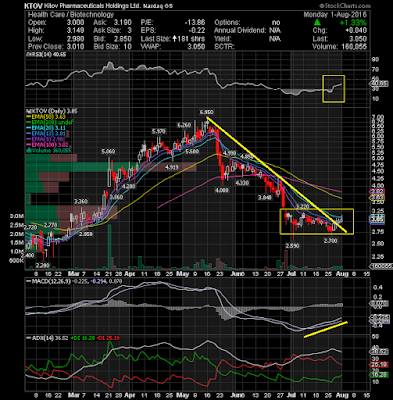Click the 6.950 peak price label

[206, 112]
